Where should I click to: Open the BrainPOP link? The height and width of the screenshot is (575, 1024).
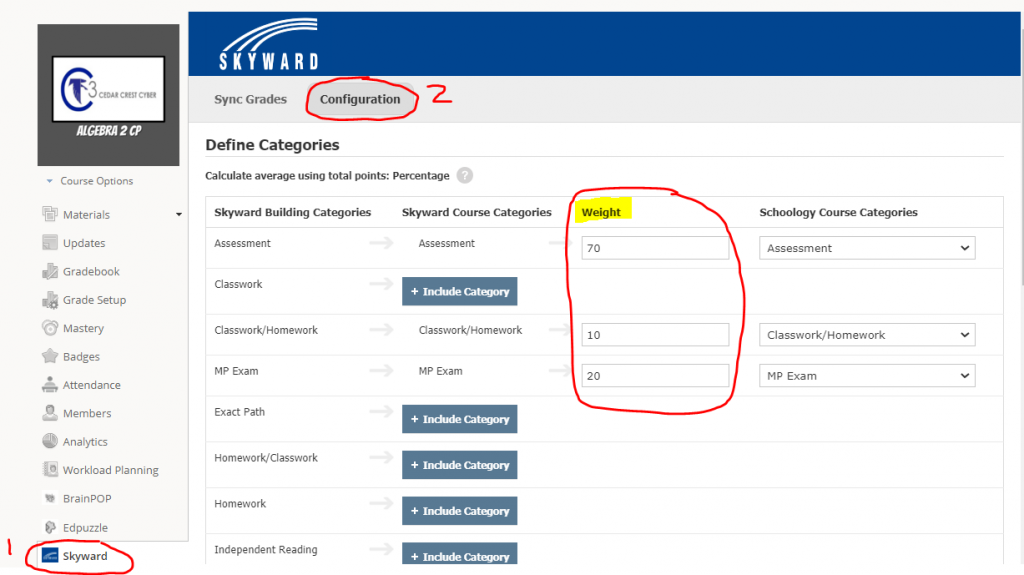click(88, 499)
